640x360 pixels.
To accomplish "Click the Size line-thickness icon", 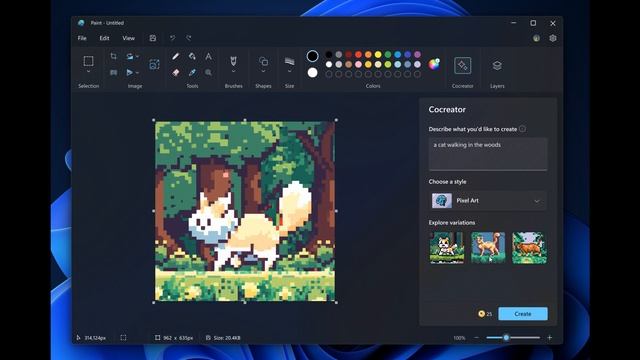I will tap(289, 61).
